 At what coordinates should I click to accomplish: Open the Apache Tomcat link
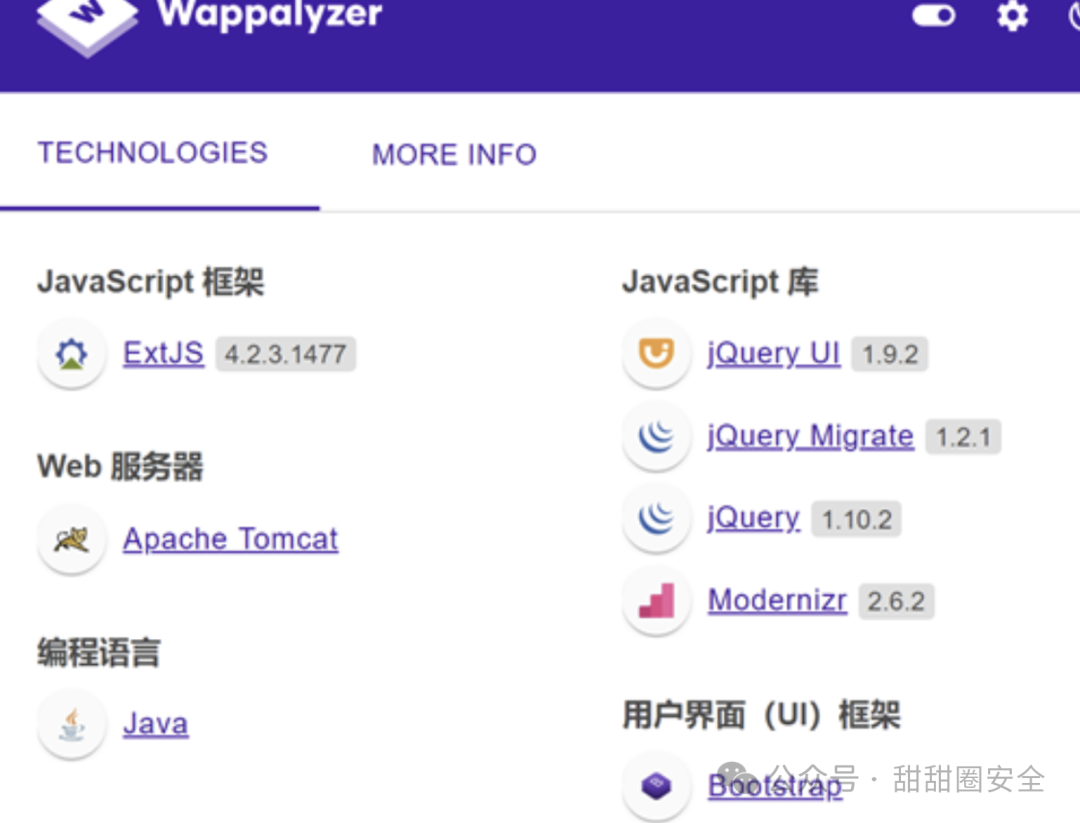click(230, 539)
